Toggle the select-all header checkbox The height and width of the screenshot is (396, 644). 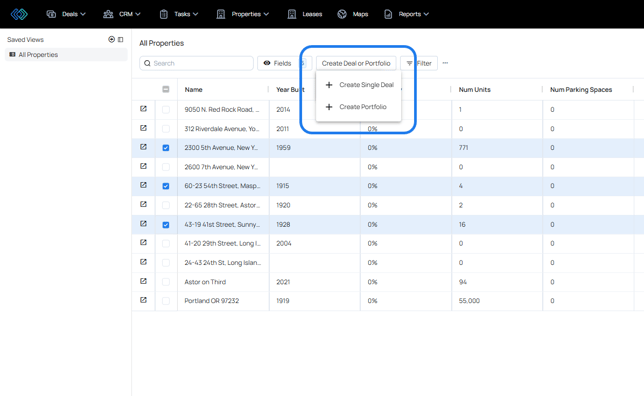[x=166, y=89]
